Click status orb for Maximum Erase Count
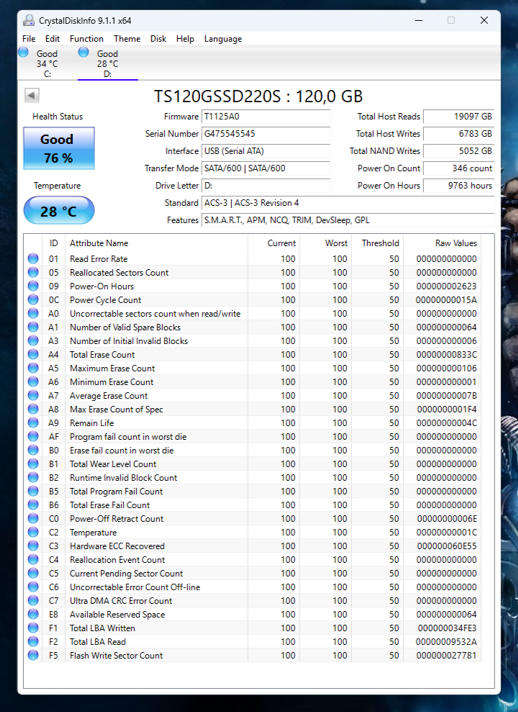518x712 pixels. click(33, 368)
